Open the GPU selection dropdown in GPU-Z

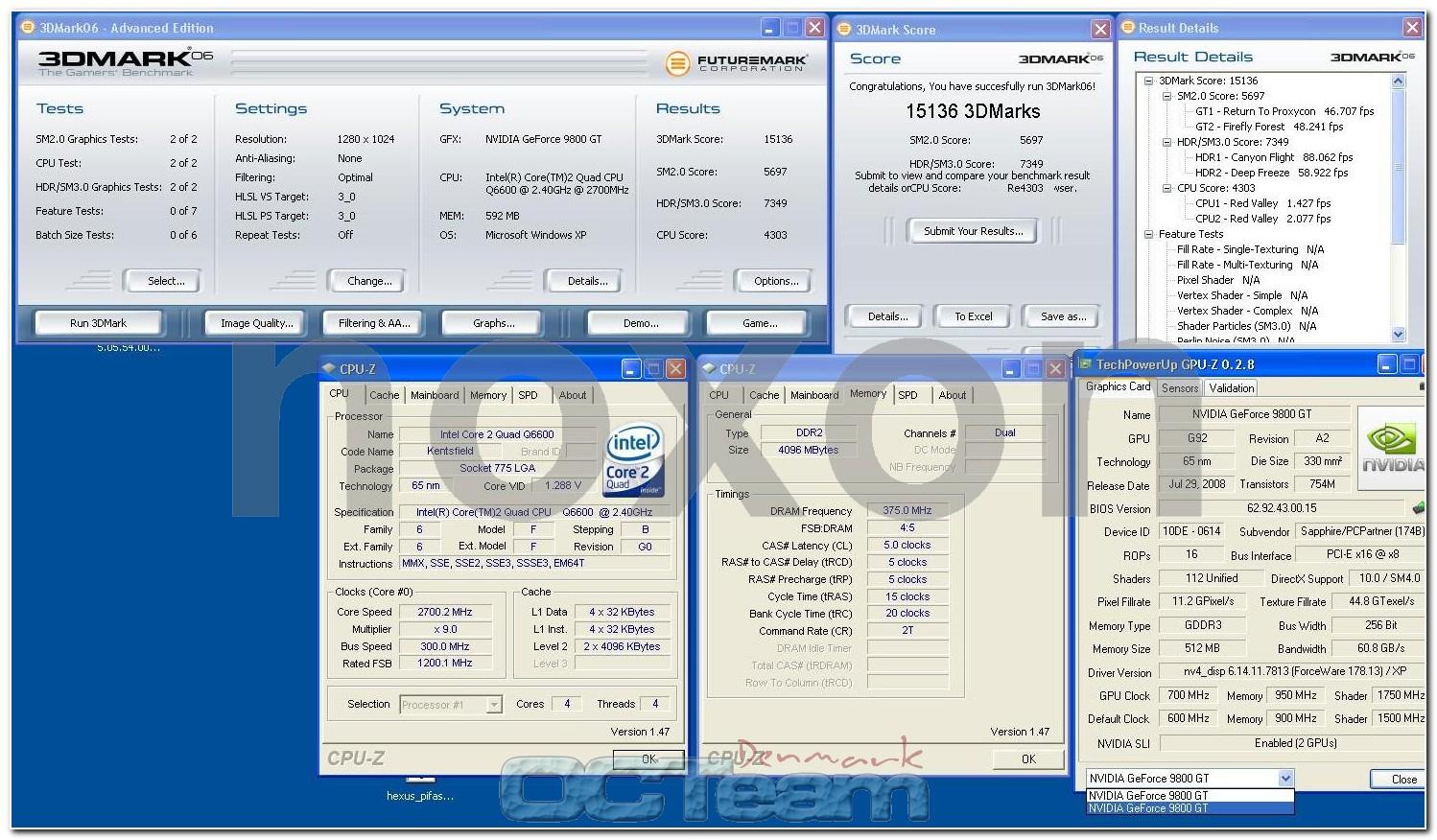click(x=1285, y=779)
